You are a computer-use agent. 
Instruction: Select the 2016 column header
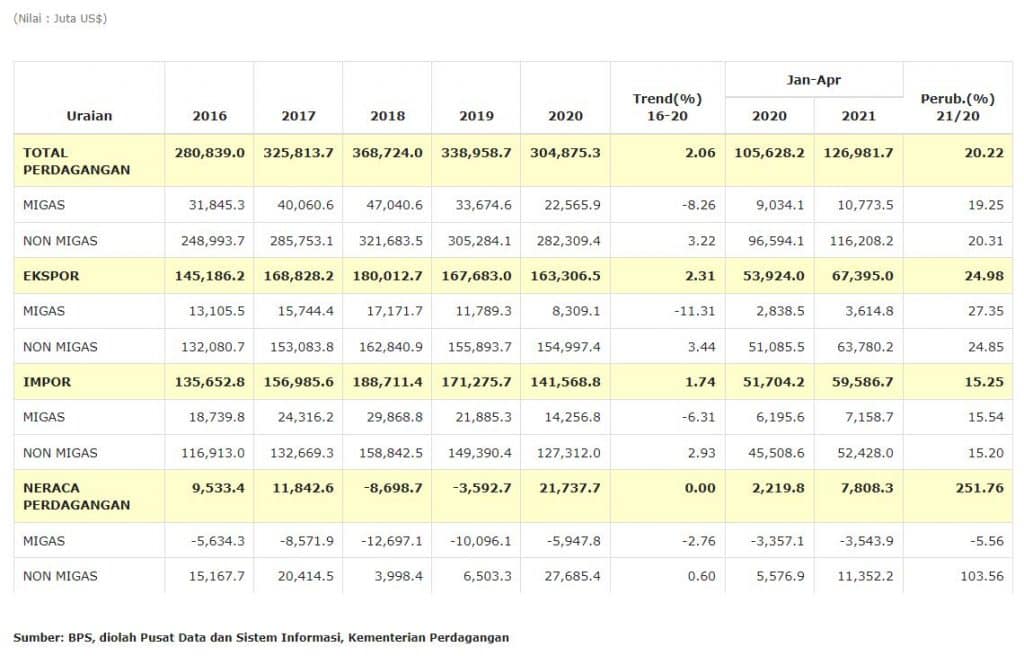pos(209,115)
